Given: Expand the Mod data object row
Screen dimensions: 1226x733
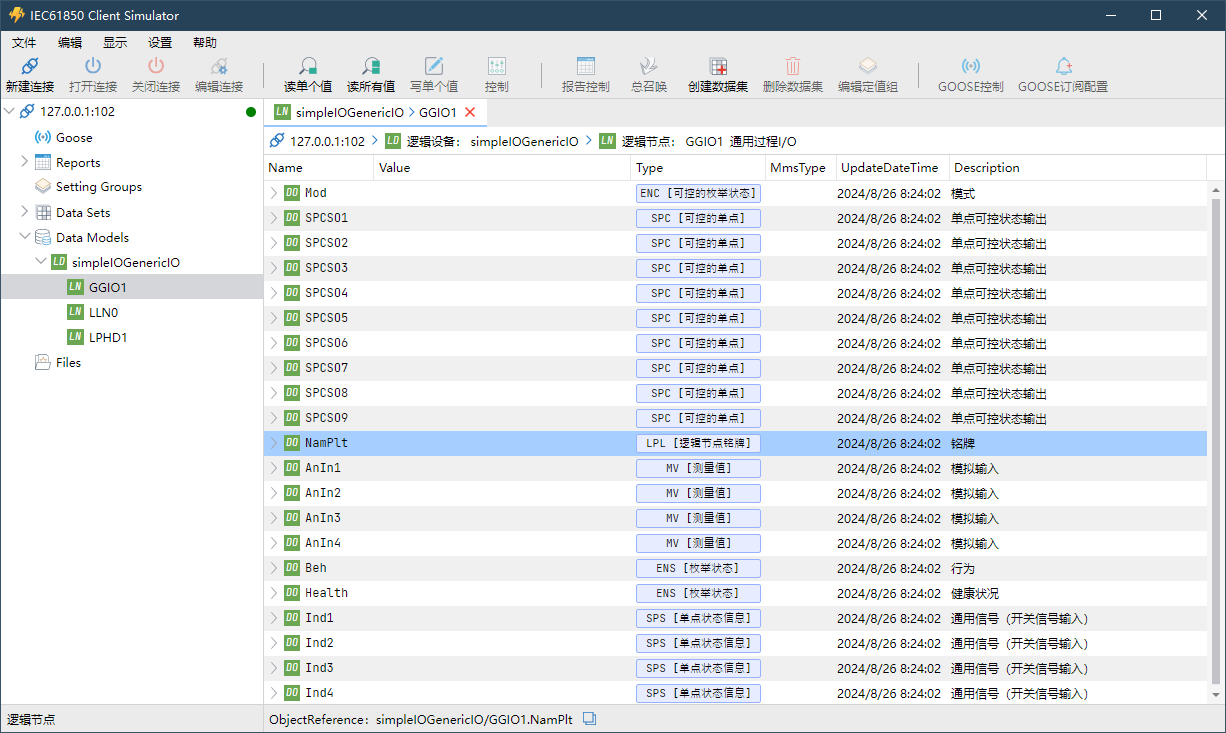Looking at the screenshot, I should (x=274, y=193).
